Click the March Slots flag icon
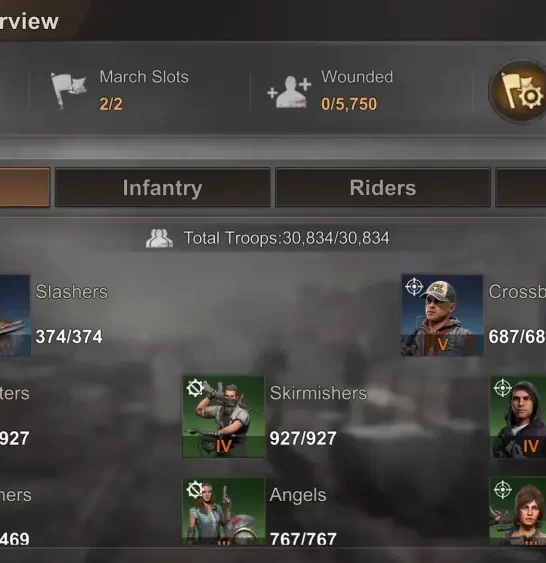This screenshot has width=546, height=563. point(68,90)
